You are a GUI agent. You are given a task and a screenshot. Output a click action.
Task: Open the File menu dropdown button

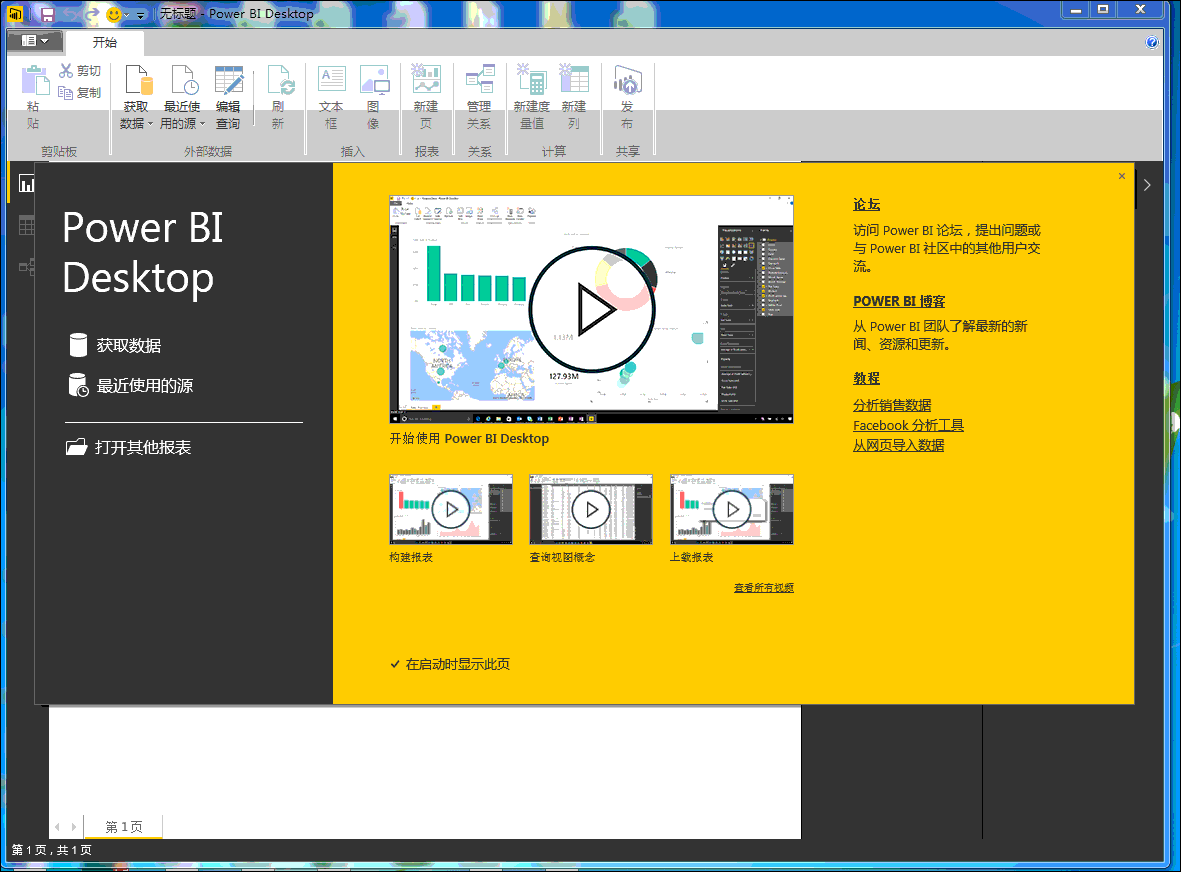34,41
